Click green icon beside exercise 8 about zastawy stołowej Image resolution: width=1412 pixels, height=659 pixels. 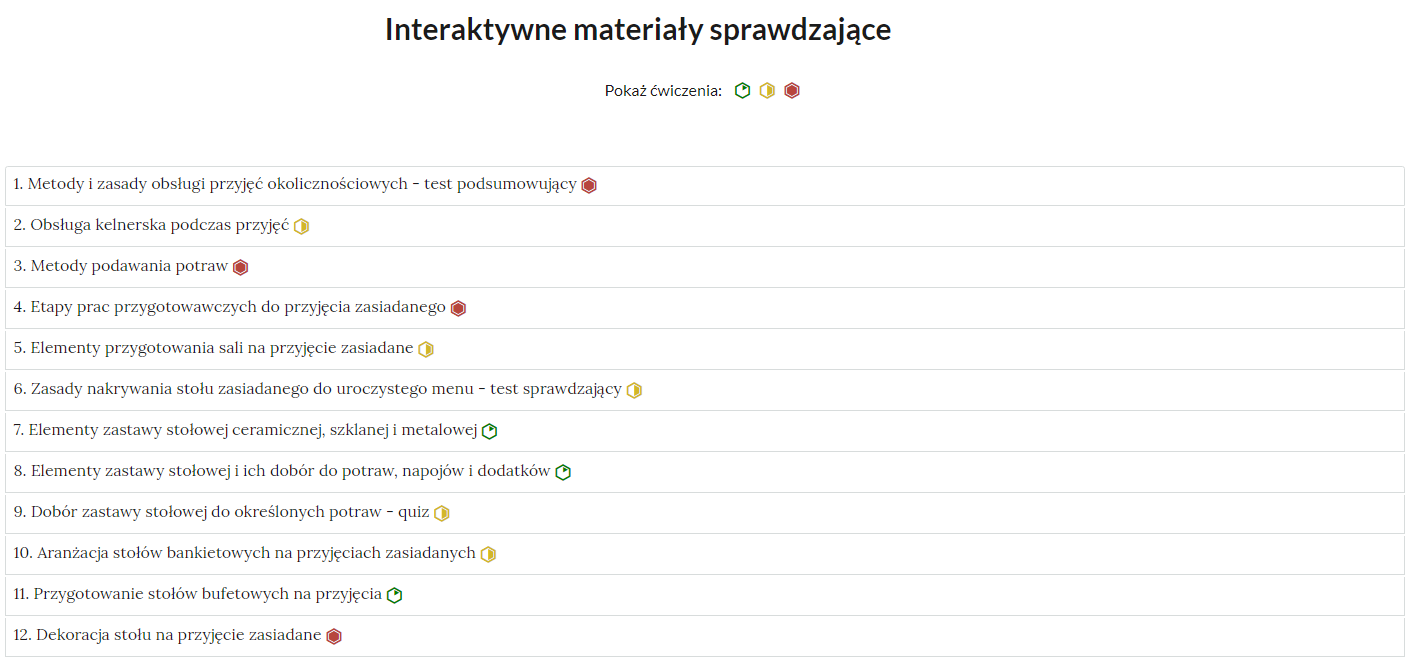click(564, 471)
